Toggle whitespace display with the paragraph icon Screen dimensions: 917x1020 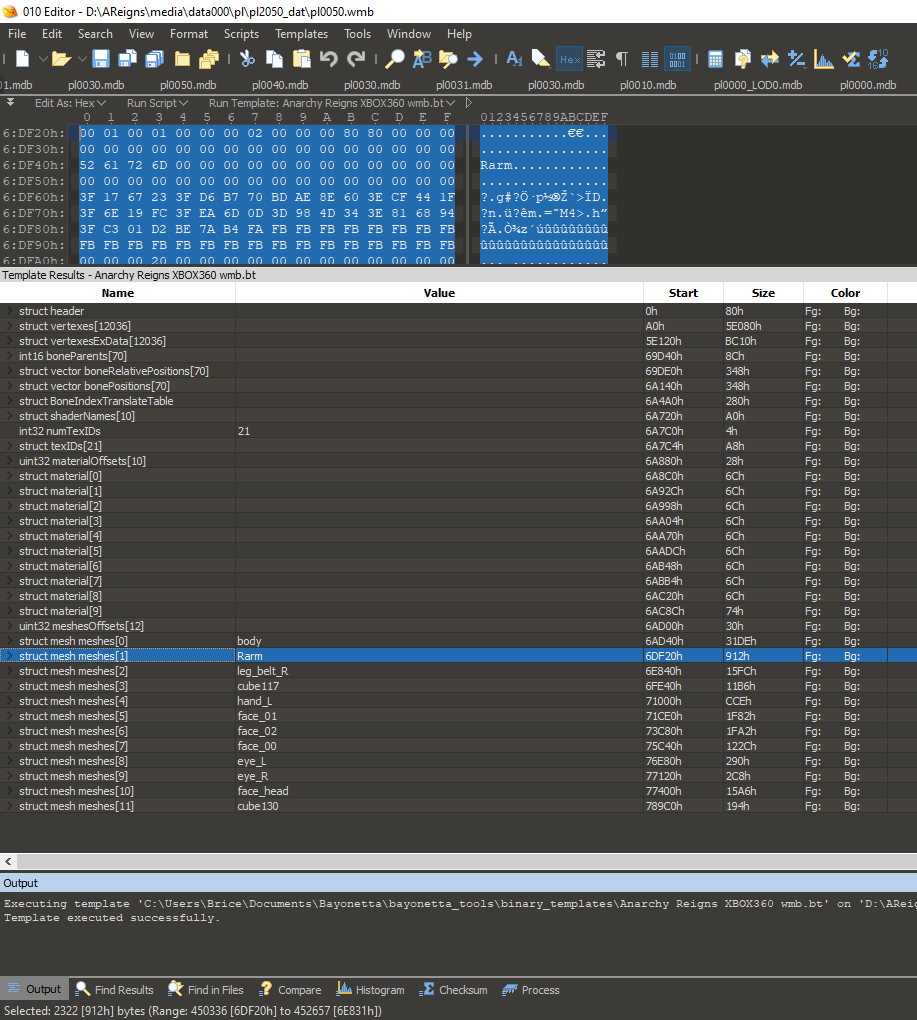tap(622, 59)
